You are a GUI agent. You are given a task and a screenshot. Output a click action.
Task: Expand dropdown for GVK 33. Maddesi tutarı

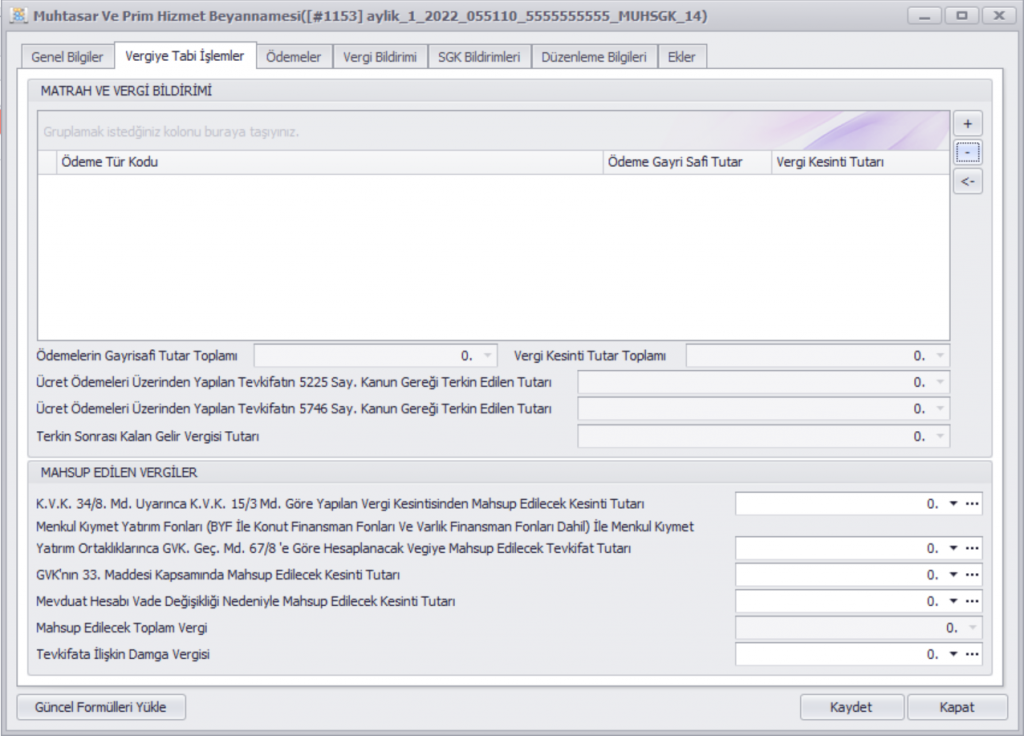(953, 575)
